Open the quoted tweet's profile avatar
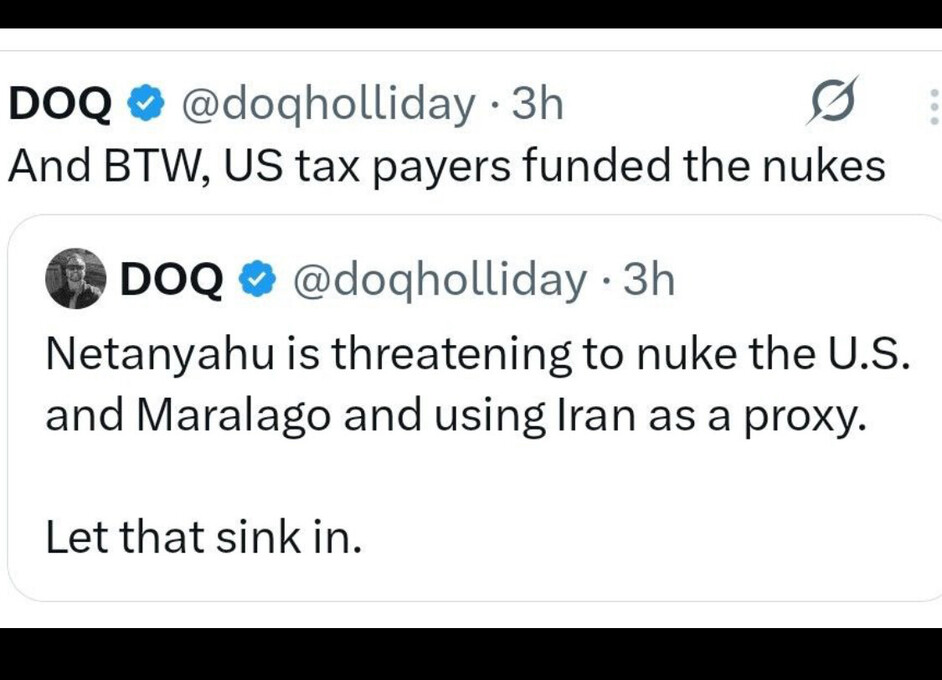This screenshot has height=680, width=942. pyautogui.click(x=76, y=279)
